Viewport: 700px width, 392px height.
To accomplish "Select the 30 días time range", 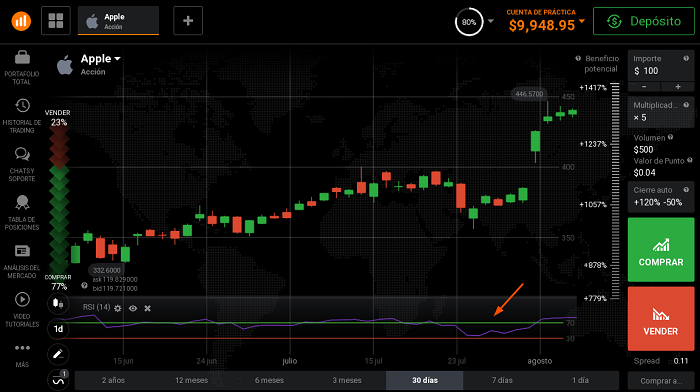I will coord(425,380).
